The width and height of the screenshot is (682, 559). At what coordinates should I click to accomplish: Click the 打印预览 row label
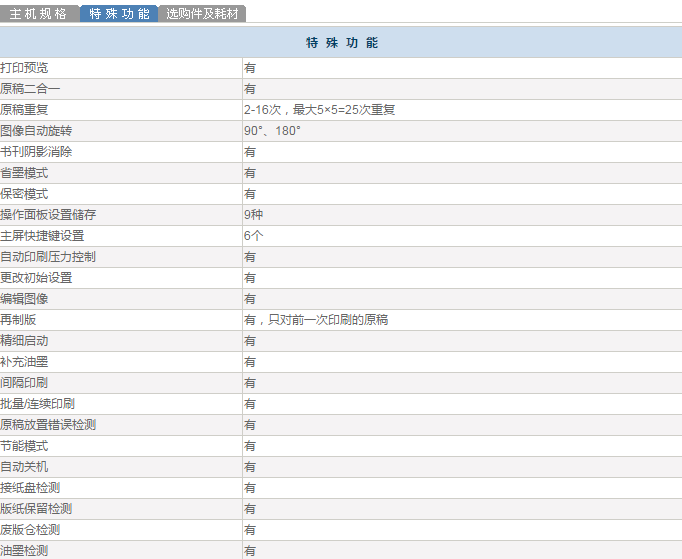(x=24, y=68)
